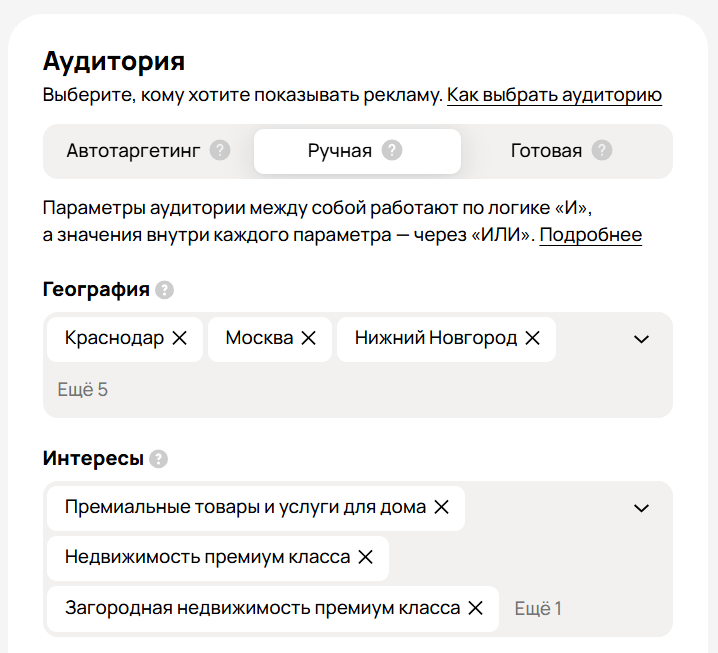Show help tooltip for Автотаргетинг
The height and width of the screenshot is (653, 718).
tap(220, 150)
